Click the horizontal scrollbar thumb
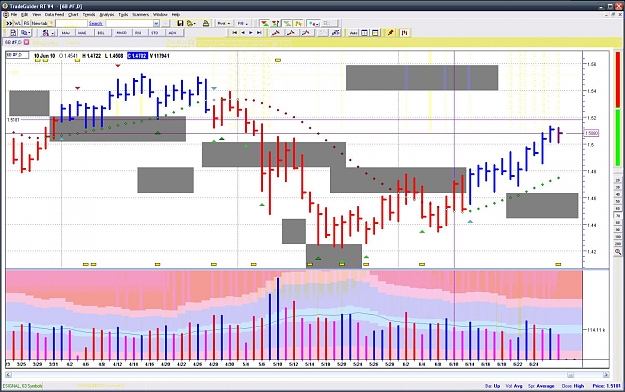This screenshot has width=625, height=392. pos(570,375)
